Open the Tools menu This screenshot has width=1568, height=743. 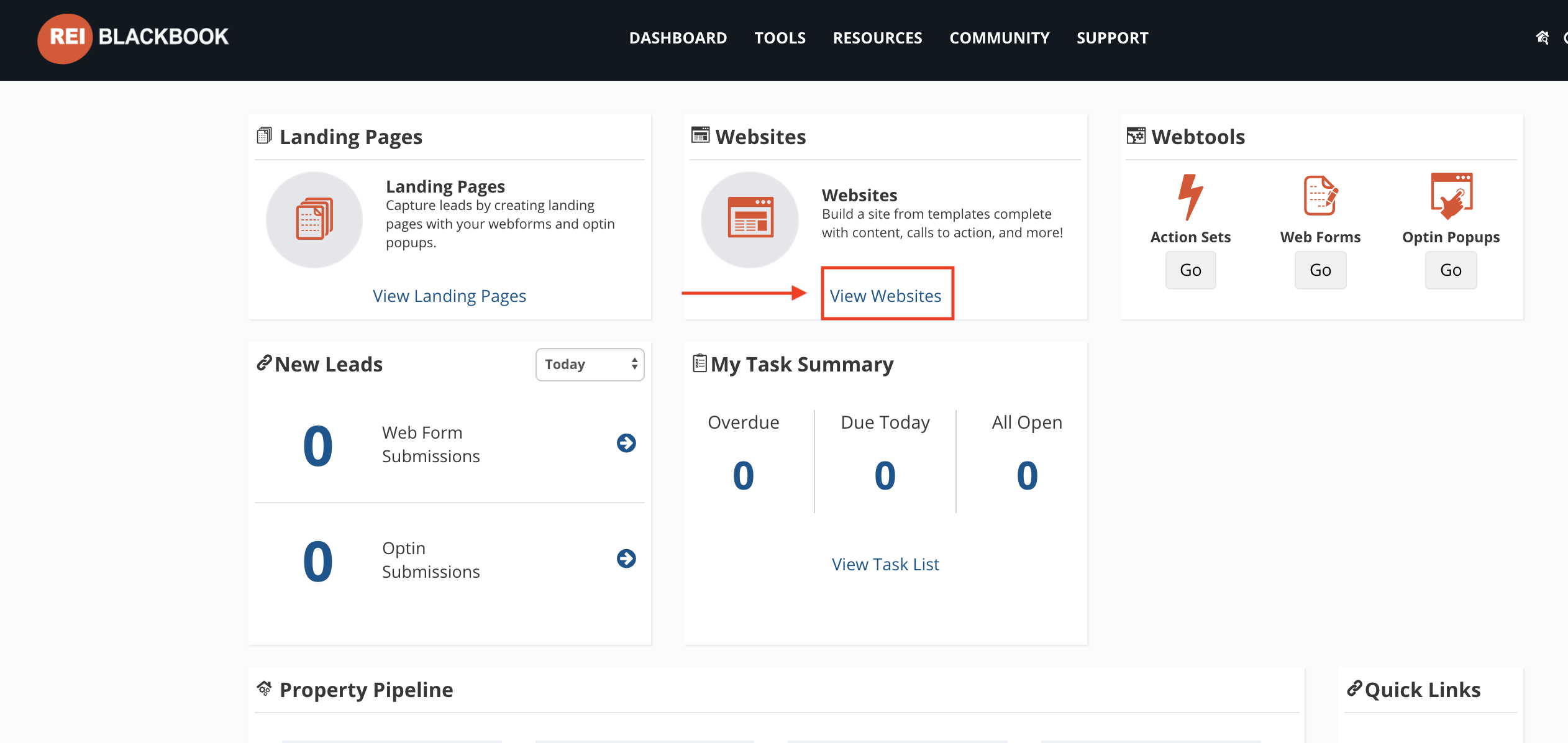(780, 38)
